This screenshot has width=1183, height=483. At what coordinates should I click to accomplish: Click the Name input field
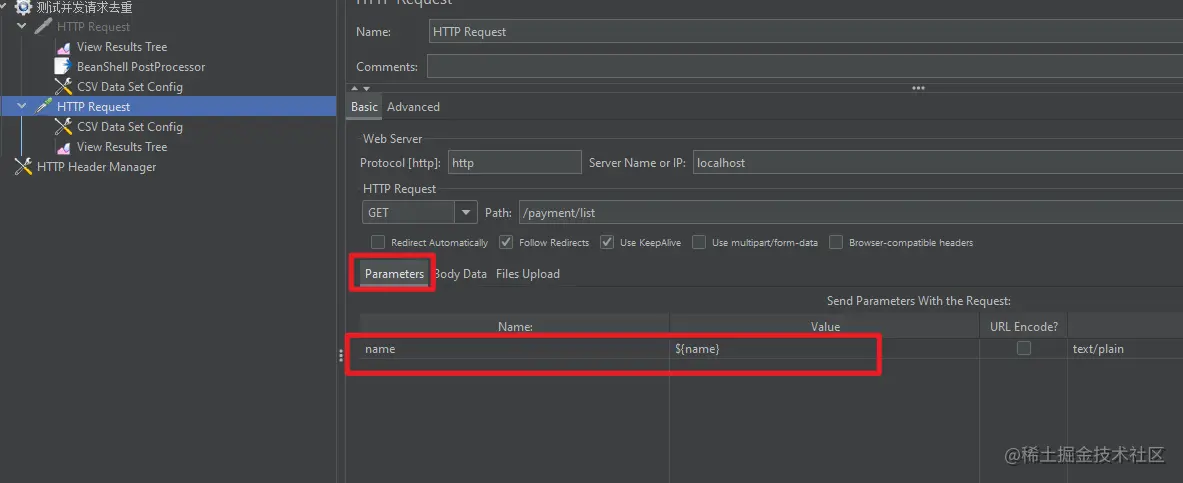point(805,32)
